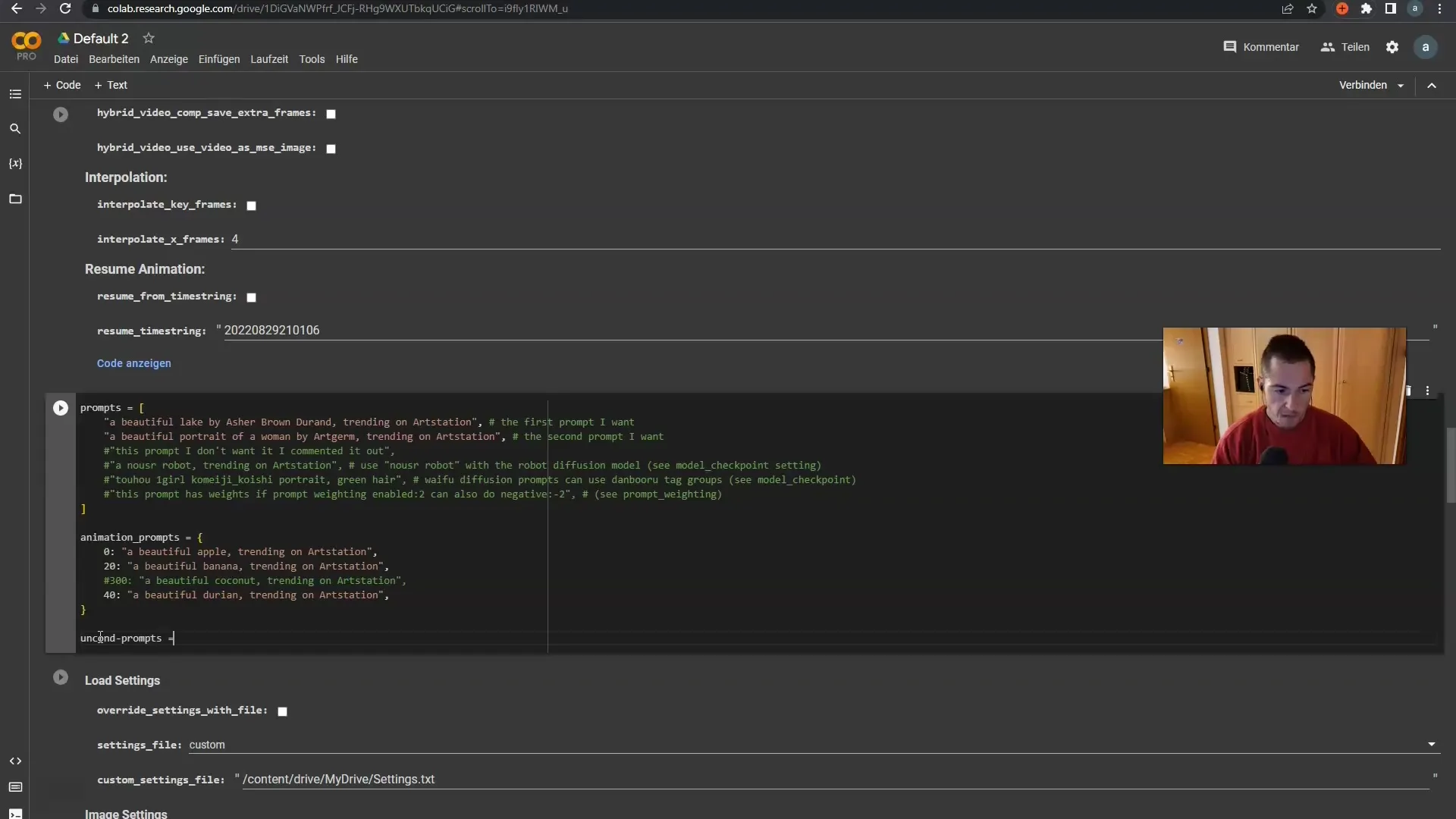Open the variables inspector icon

coord(15,164)
